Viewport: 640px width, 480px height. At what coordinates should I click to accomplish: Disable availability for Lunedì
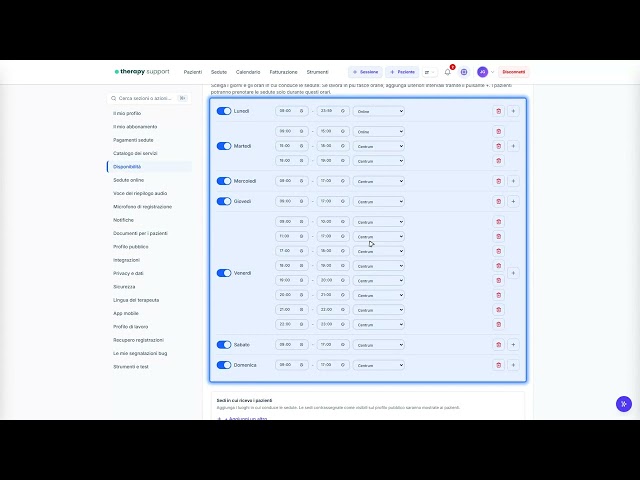224,111
